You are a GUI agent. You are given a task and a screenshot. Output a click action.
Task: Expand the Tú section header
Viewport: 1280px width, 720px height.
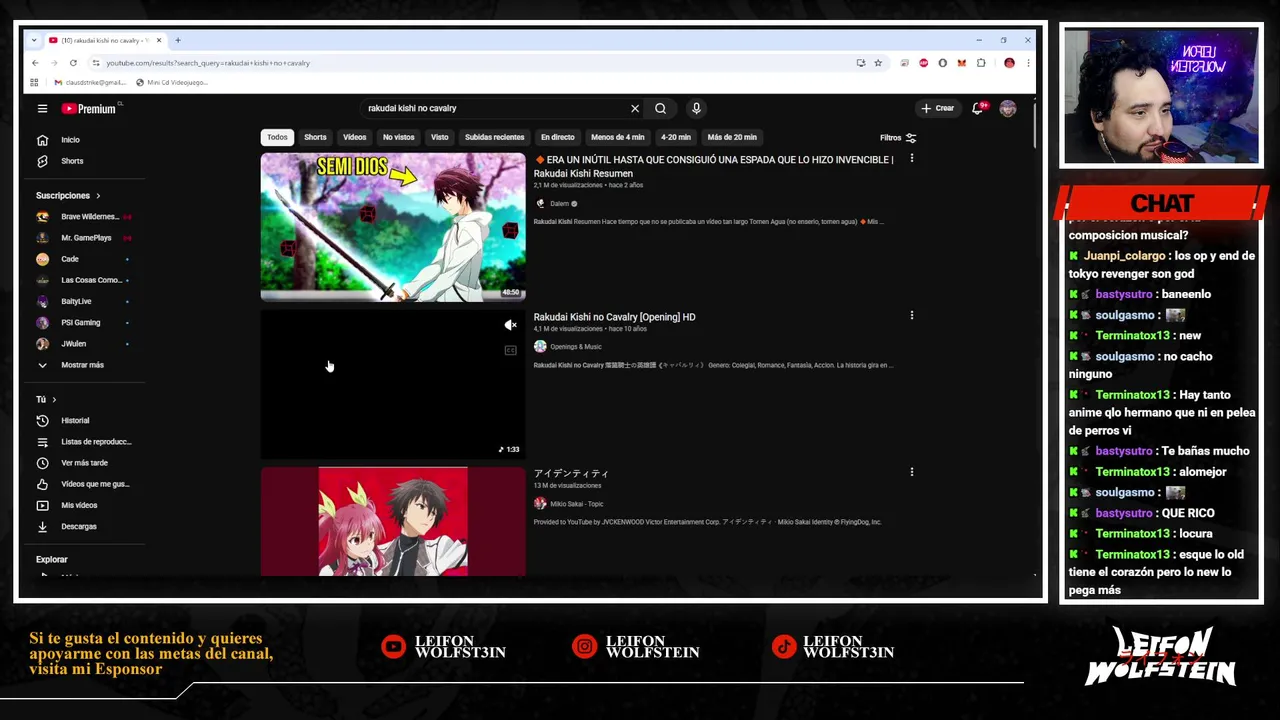(46, 400)
